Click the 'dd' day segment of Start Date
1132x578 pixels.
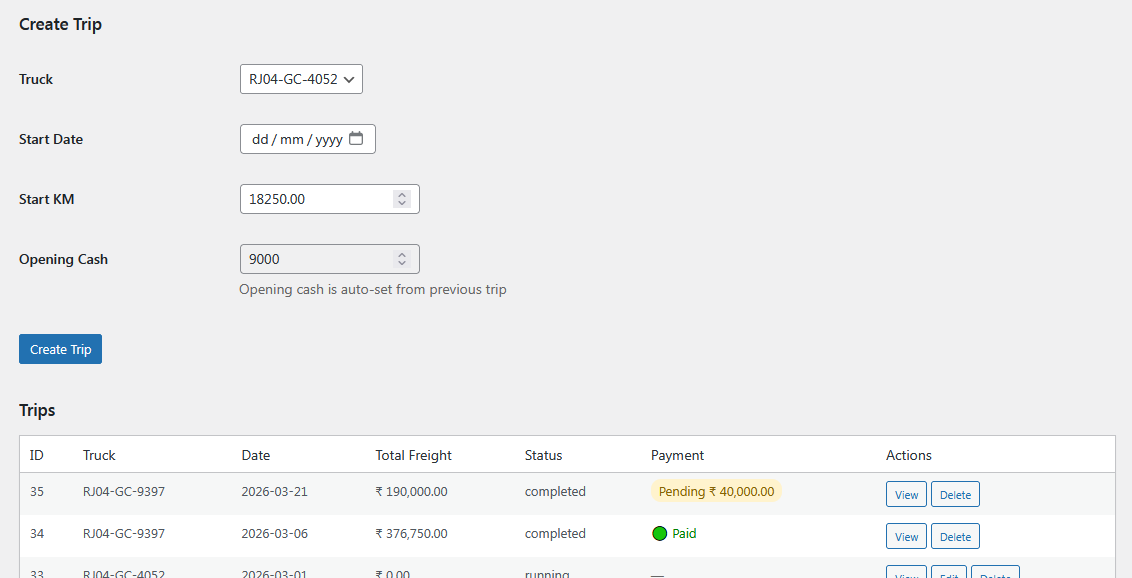(260, 139)
